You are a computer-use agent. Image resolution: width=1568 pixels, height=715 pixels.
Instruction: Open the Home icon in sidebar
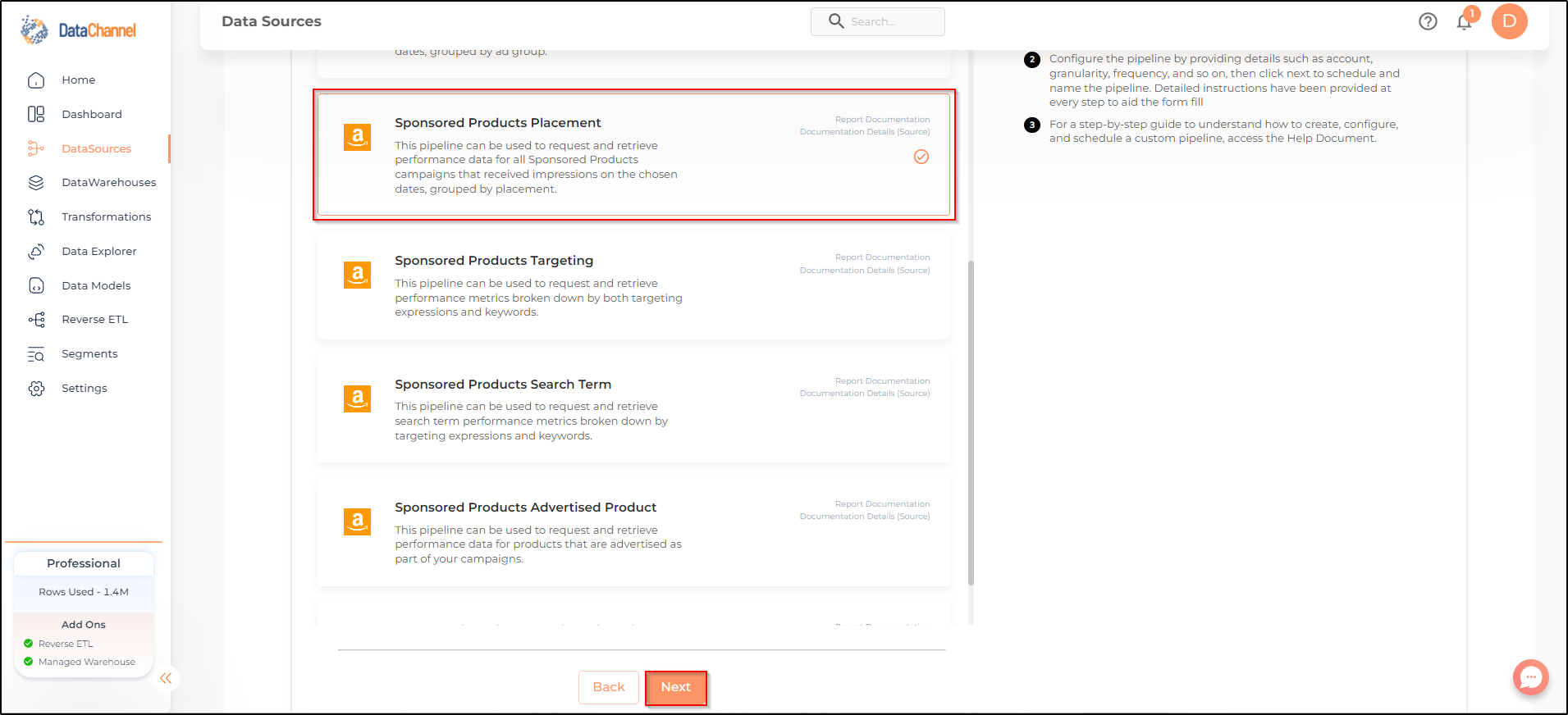coord(36,80)
